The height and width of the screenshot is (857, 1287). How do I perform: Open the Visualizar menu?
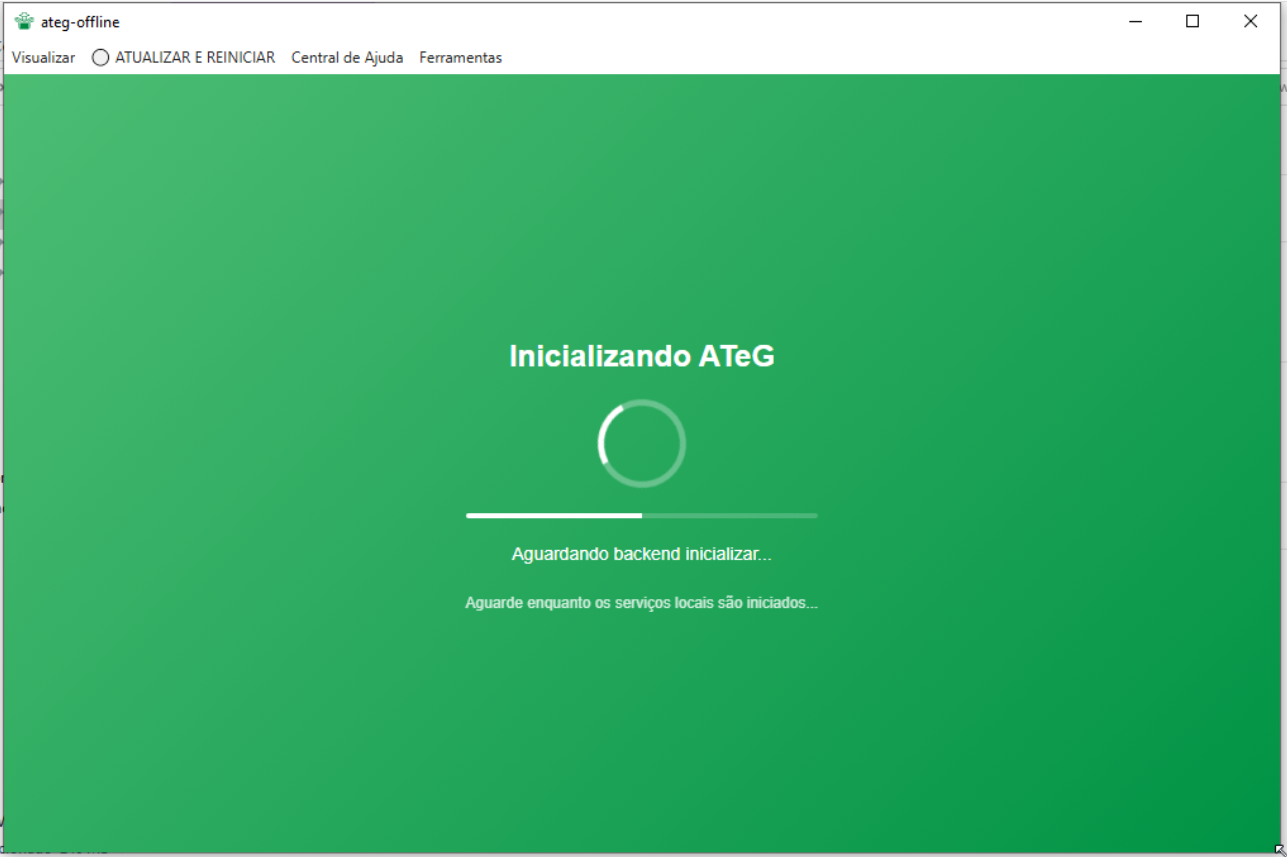click(x=42, y=58)
